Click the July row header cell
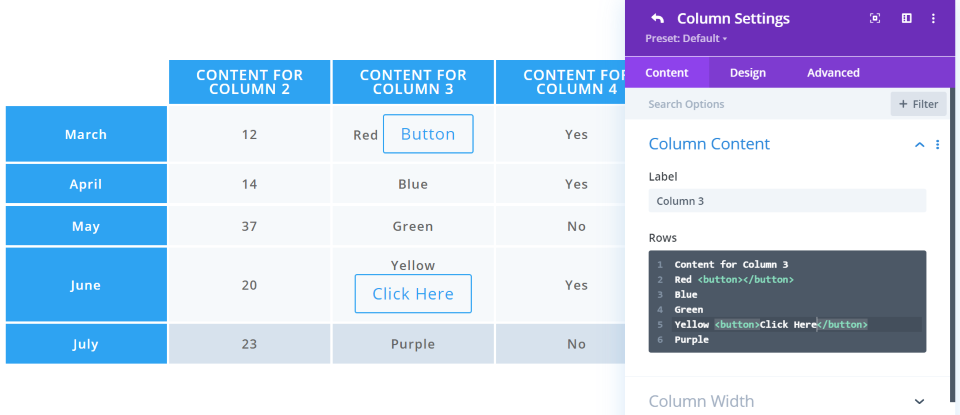Screen dimensions: 960x415 click(86, 344)
